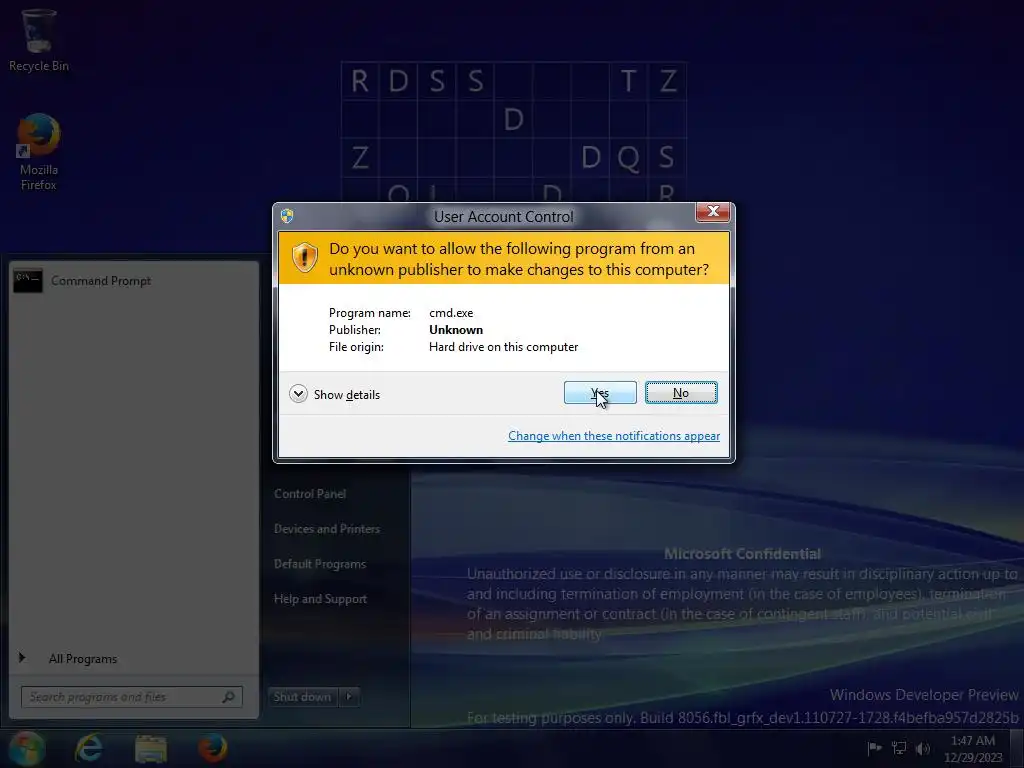Select Mozilla Firefox desktop shortcut

pos(39,152)
